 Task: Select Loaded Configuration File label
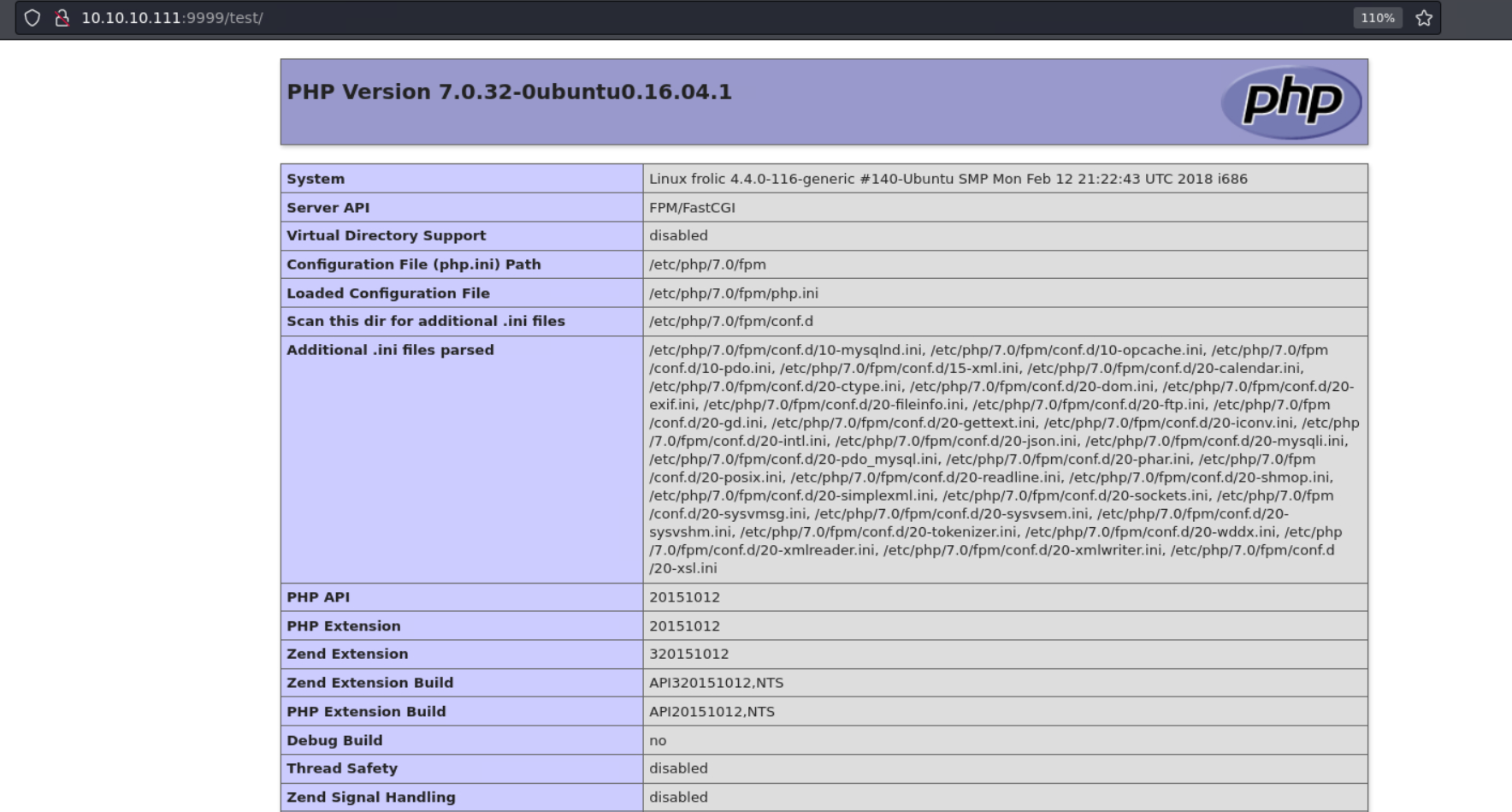tap(388, 293)
